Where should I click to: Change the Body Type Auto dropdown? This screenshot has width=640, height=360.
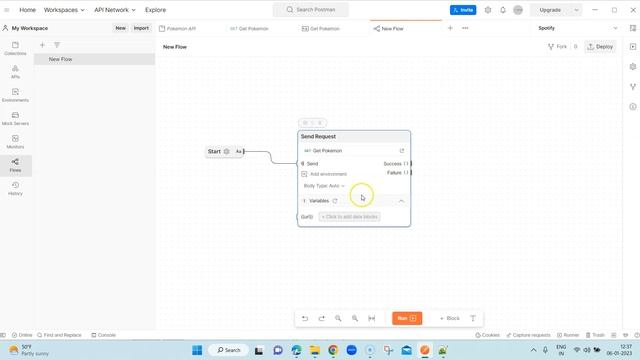[x=324, y=186]
